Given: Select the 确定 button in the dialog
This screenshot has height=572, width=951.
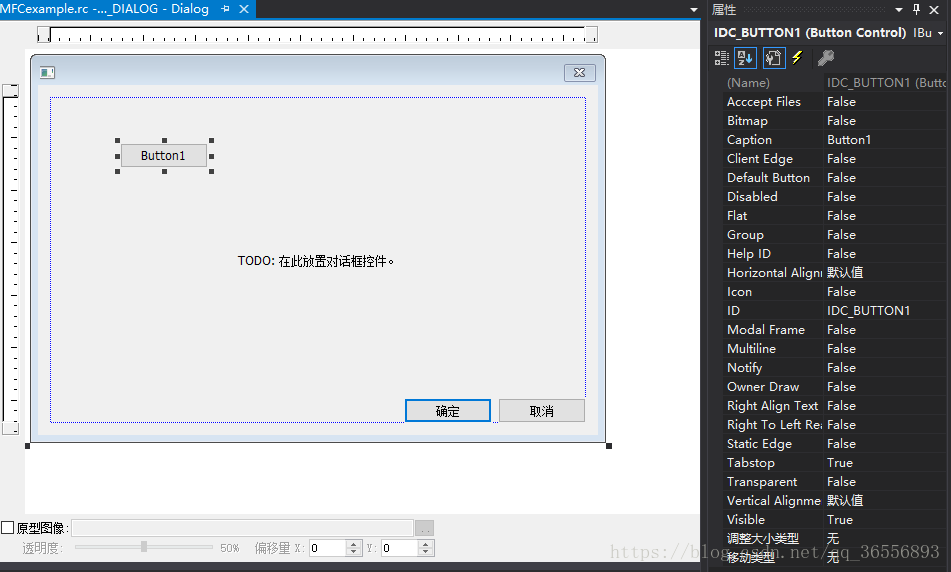Looking at the screenshot, I should (x=448, y=411).
